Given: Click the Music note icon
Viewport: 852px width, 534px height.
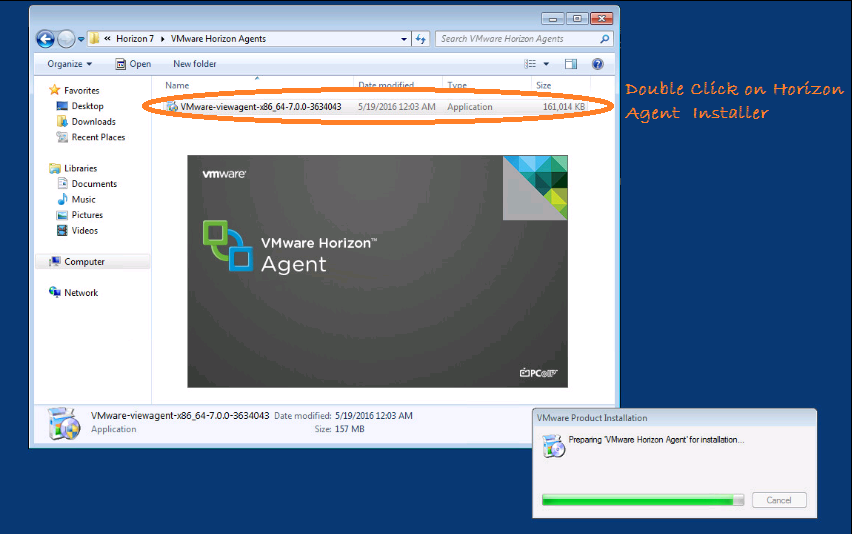Looking at the screenshot, I should [62, 199].
